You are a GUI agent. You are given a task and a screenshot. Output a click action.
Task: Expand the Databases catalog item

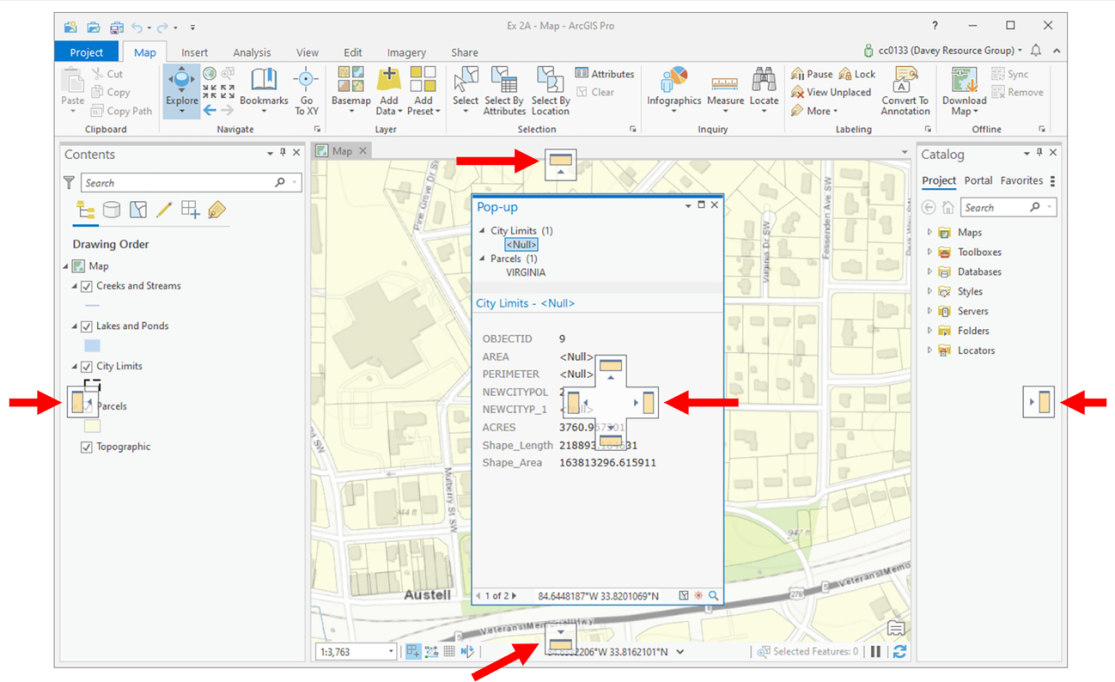(930, 272)
